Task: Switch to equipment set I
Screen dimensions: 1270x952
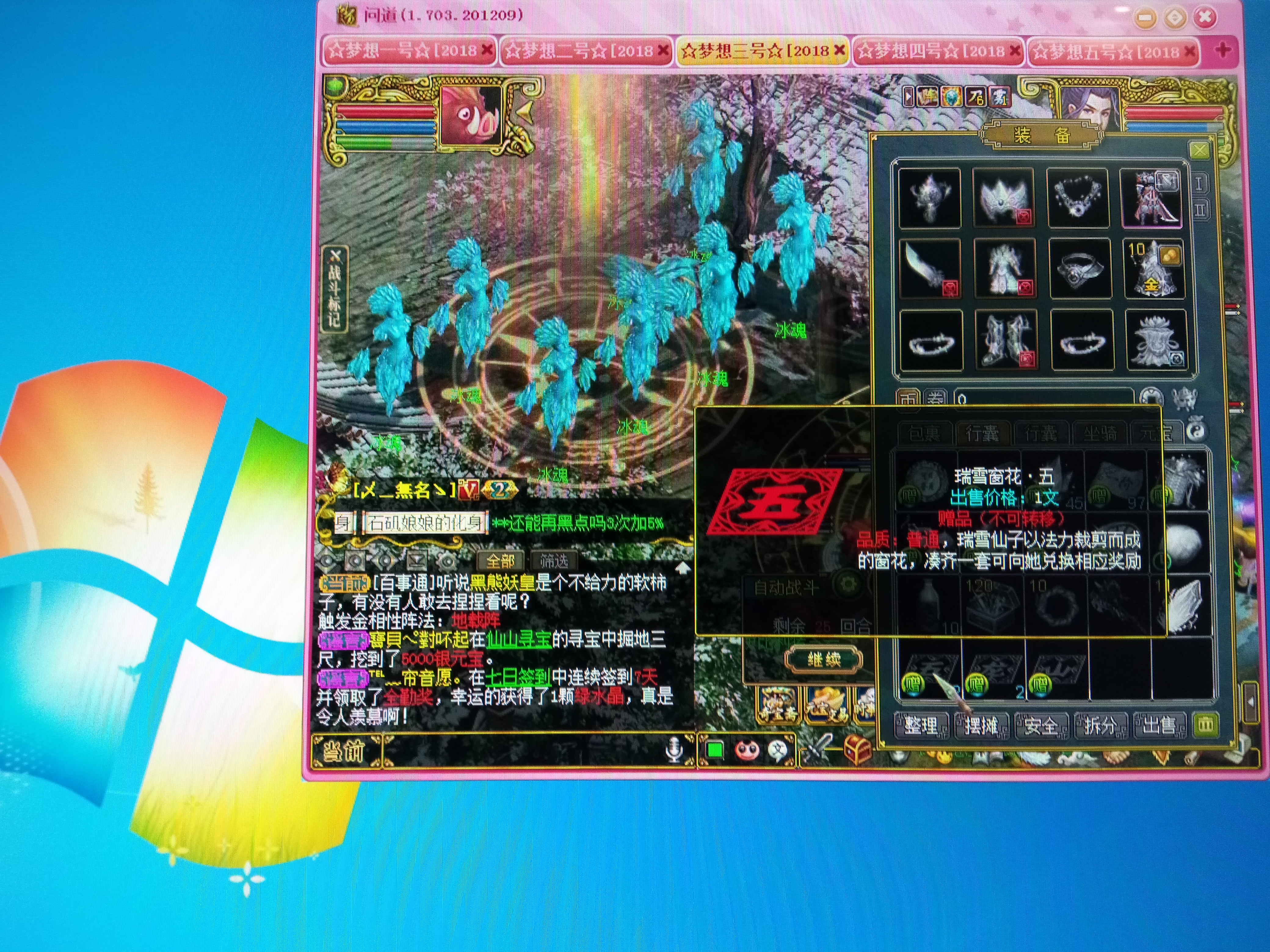Action: [x=1199, y=184]
